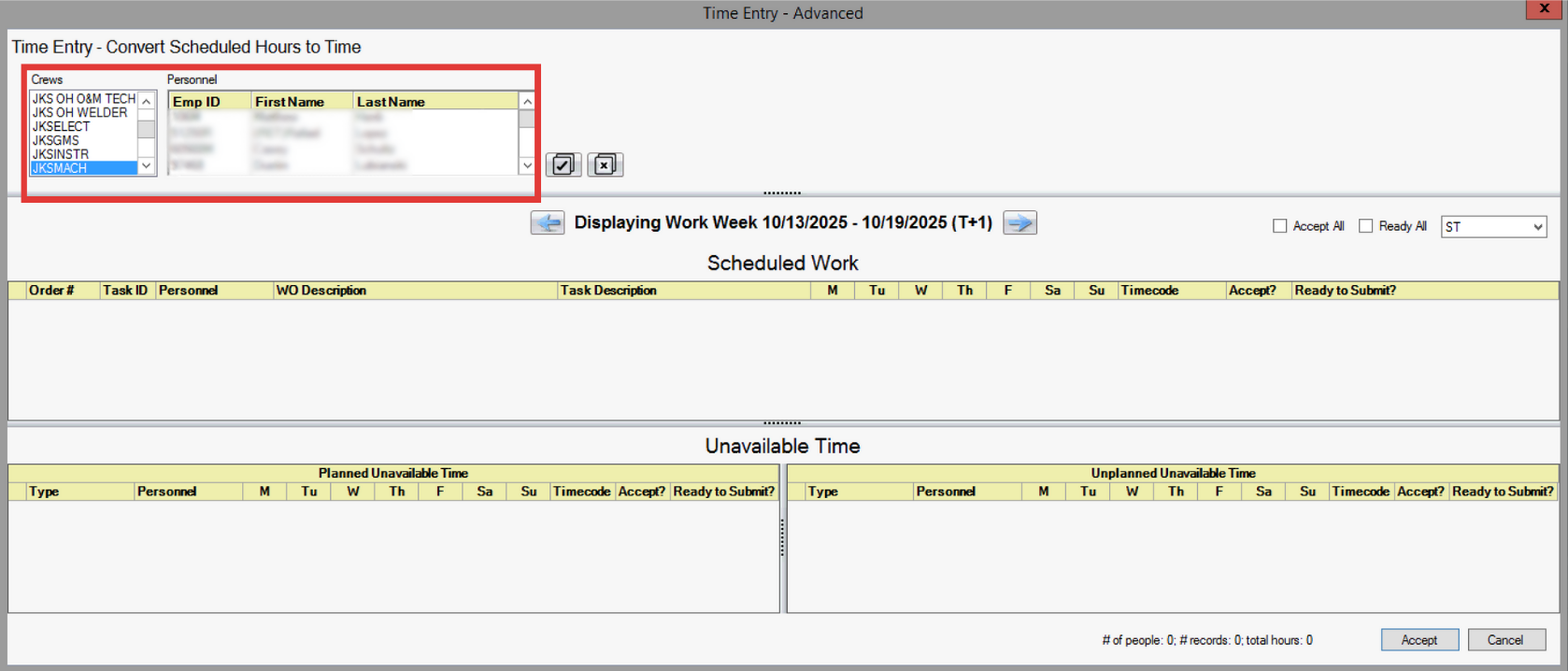Go to previous work week arrow
This screenshot has height=671, width=1568.
click(x=548, y=223)
